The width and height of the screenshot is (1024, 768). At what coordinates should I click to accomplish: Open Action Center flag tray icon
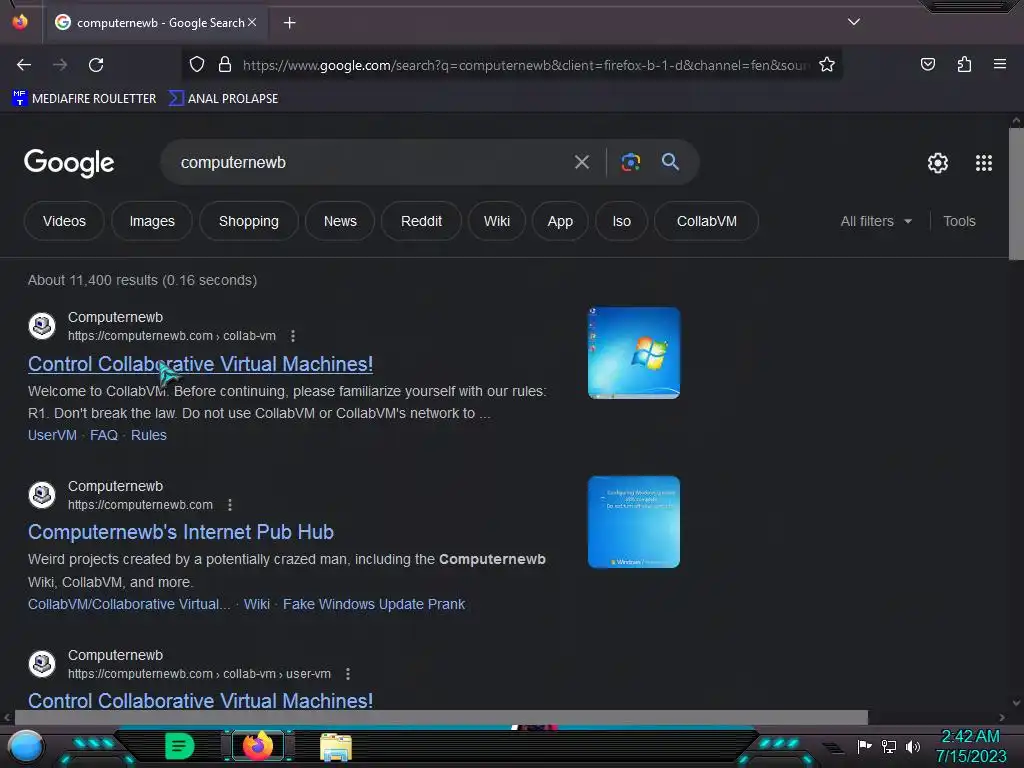tap(865, 746)
